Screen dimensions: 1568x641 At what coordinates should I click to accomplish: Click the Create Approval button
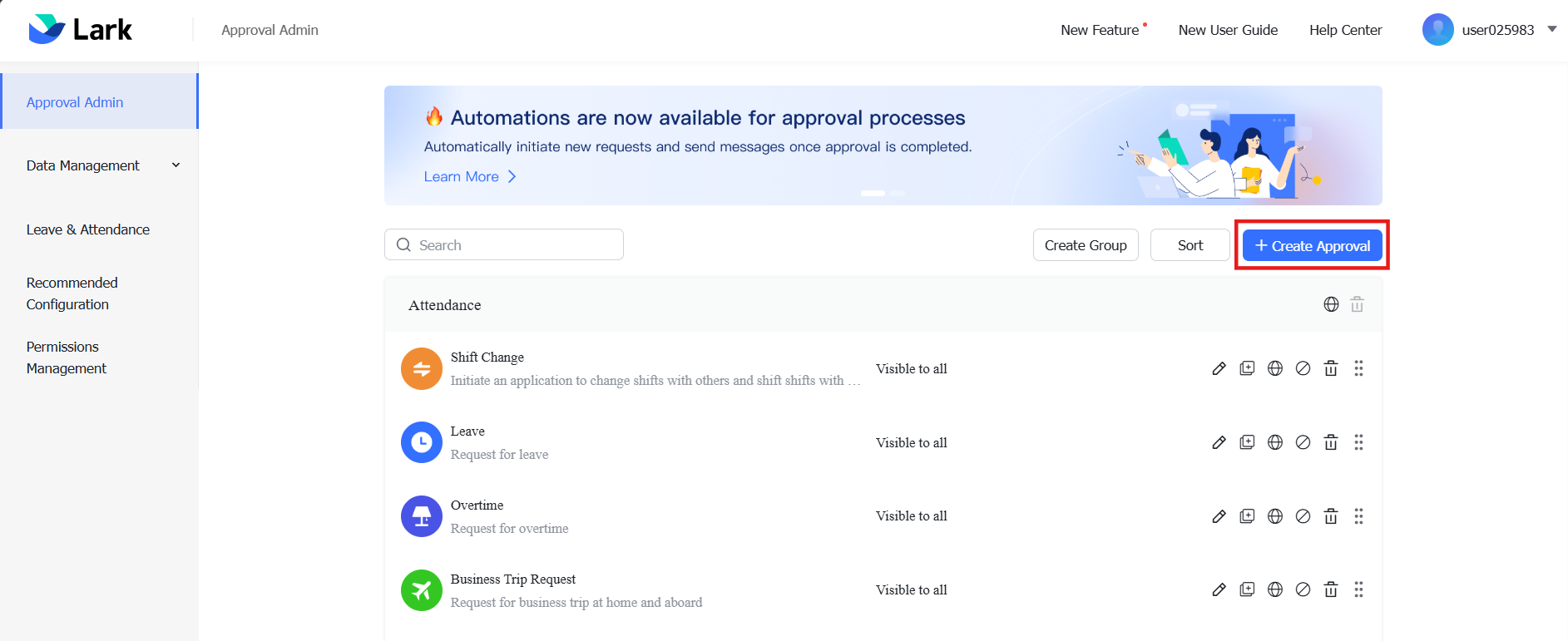pyautogui.click(x=1312, y=245)
